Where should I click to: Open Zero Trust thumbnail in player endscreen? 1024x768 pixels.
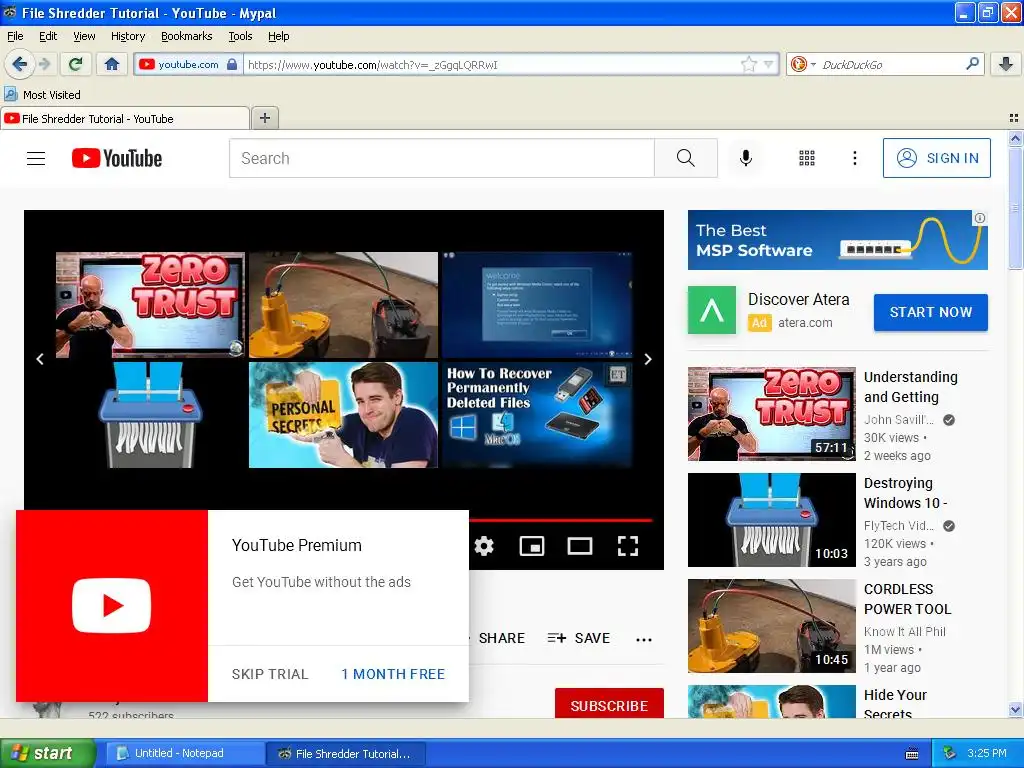(x=150, y=305)
